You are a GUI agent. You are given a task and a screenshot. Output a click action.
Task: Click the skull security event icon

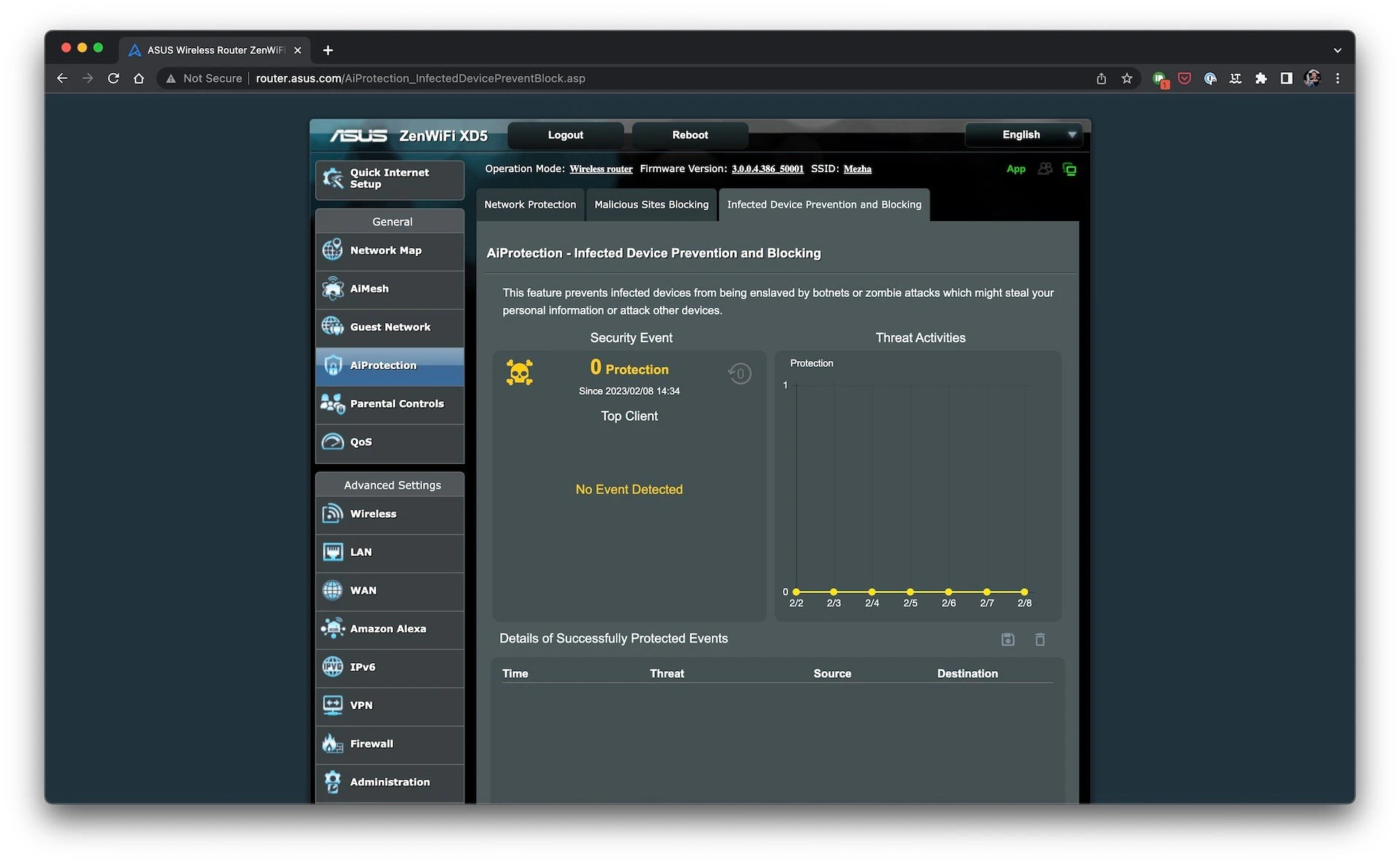click(x=520, y=373)
